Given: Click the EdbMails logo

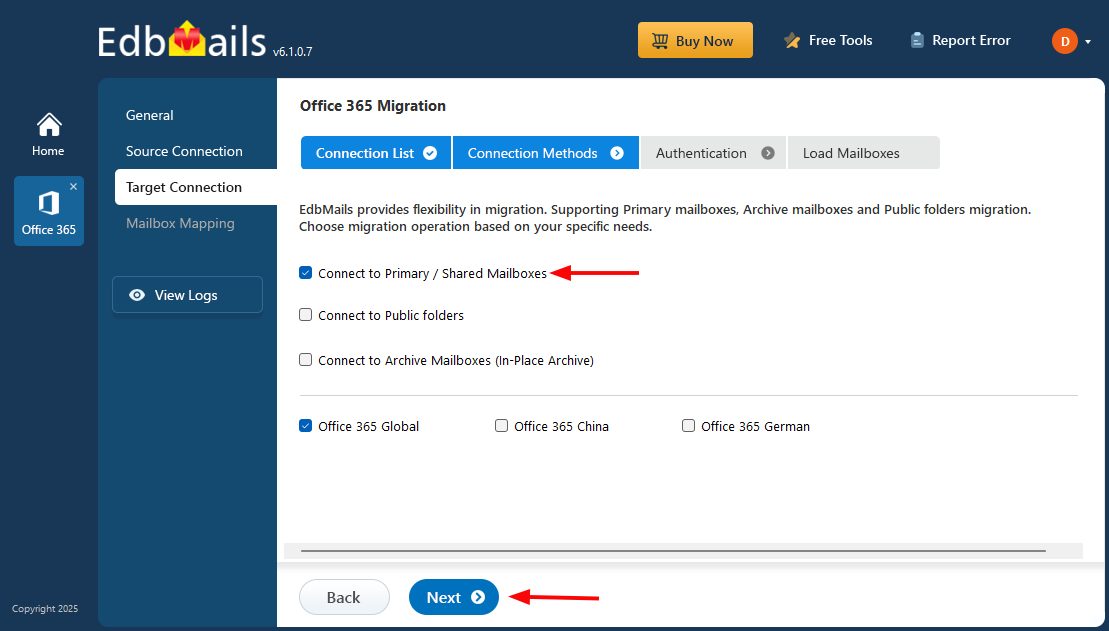Looking at the screenshot, I should (x=182, y=40).
